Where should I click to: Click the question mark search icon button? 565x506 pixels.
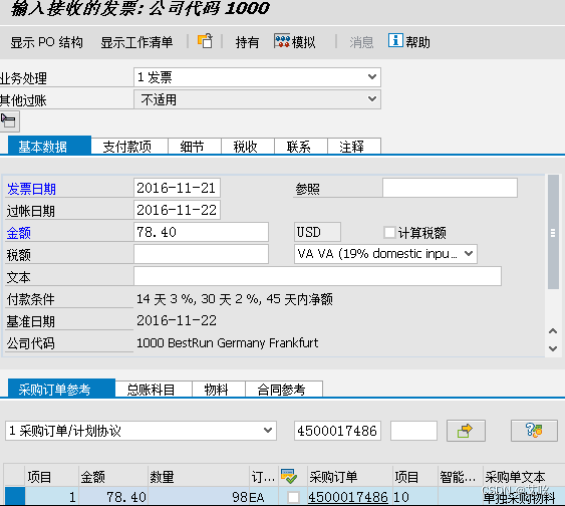[x=534, y=431]
